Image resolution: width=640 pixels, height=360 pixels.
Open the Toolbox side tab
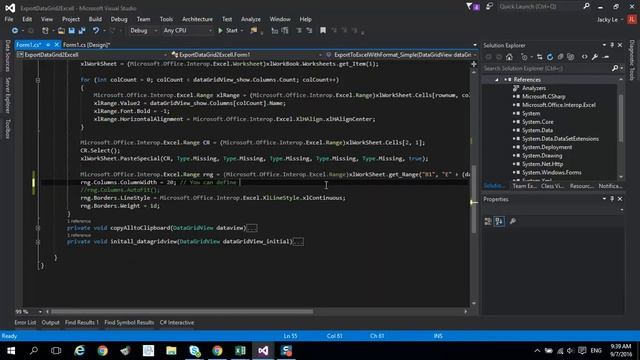click(x=7, y=129)
